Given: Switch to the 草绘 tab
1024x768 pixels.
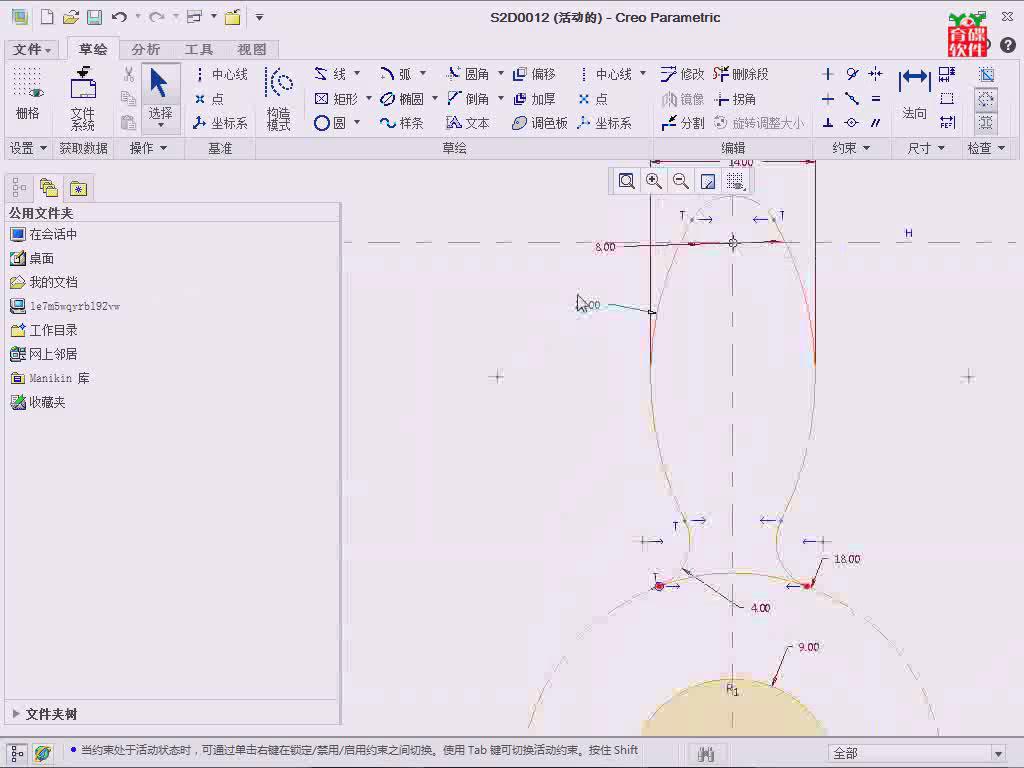Looking at the screenshot, I should tap(93, 49).
